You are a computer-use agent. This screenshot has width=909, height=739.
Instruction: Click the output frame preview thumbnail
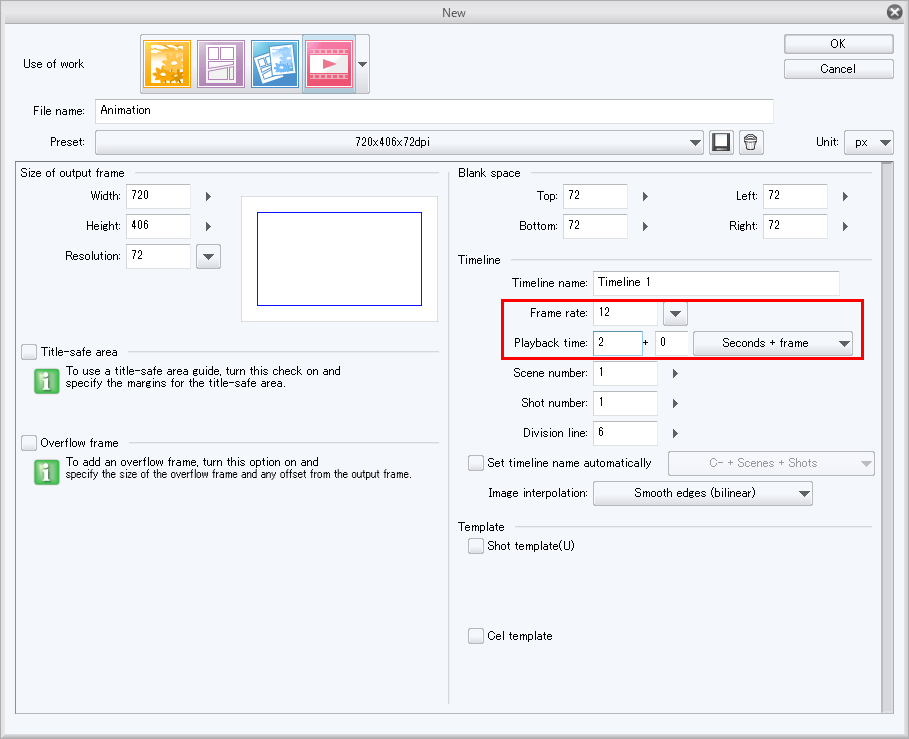pos(339,259)
